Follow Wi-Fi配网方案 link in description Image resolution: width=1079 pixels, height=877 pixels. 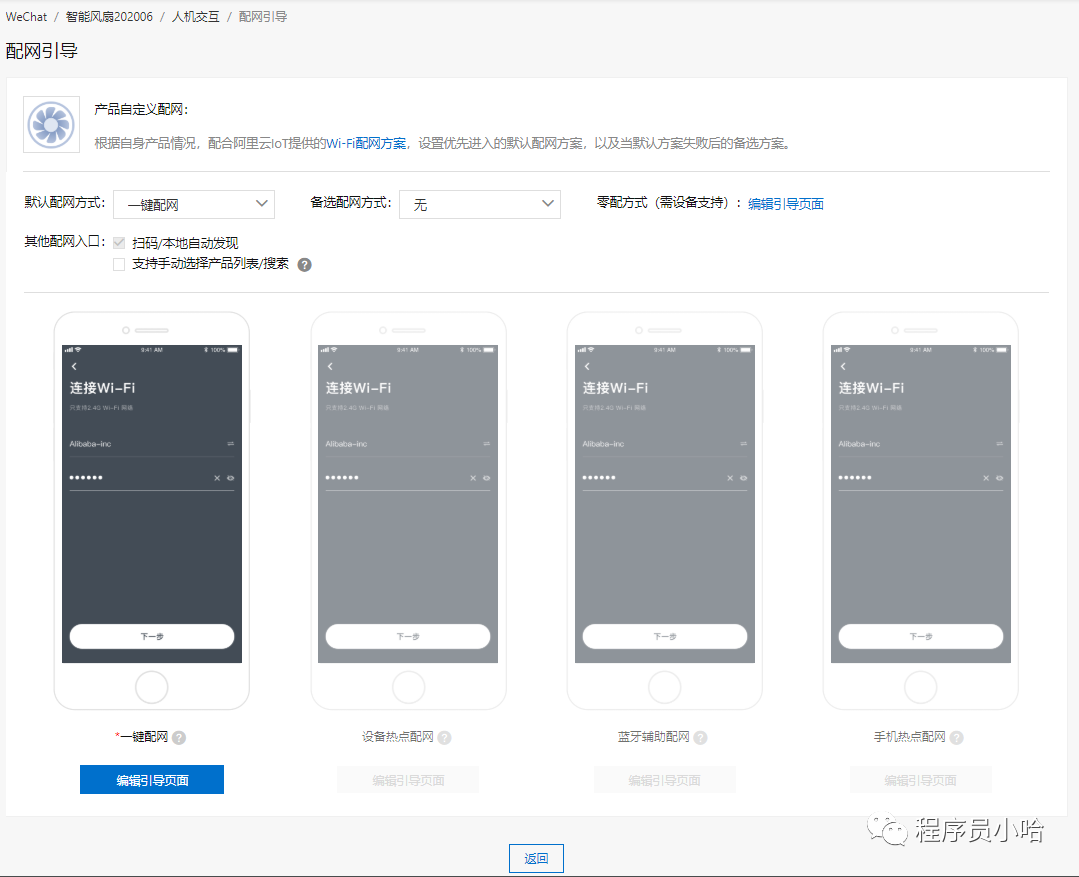tap(366, 143)
